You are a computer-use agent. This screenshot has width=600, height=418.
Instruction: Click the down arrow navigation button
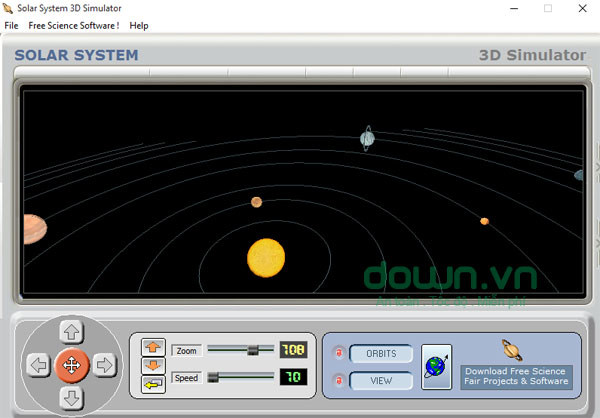coord(72,398)
